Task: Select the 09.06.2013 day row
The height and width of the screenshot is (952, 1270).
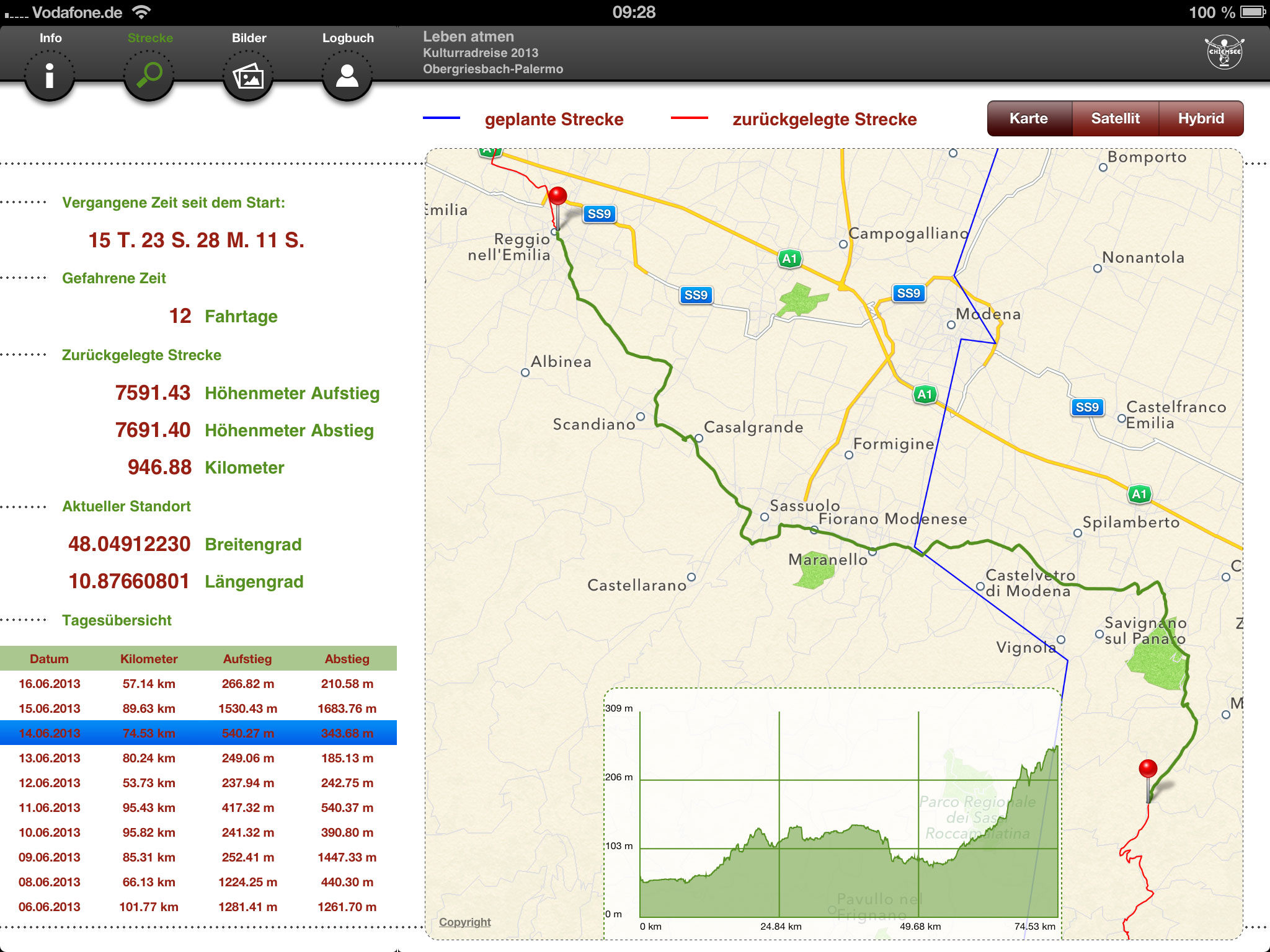Action: pyautogui.click(x=198, y=857)
